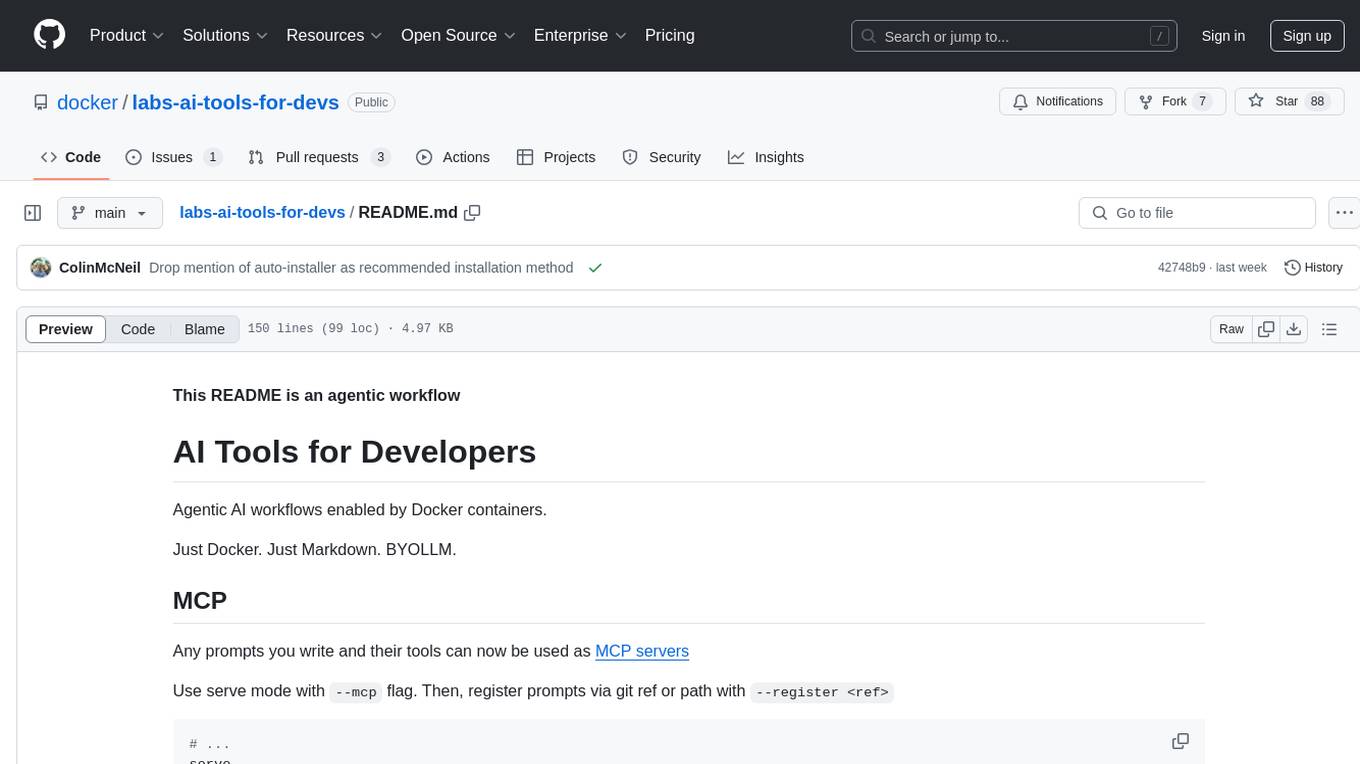Viewport: 1360px width, 764px height.
Task: Switch to the Issues tab
Action: tap(174, 157)
